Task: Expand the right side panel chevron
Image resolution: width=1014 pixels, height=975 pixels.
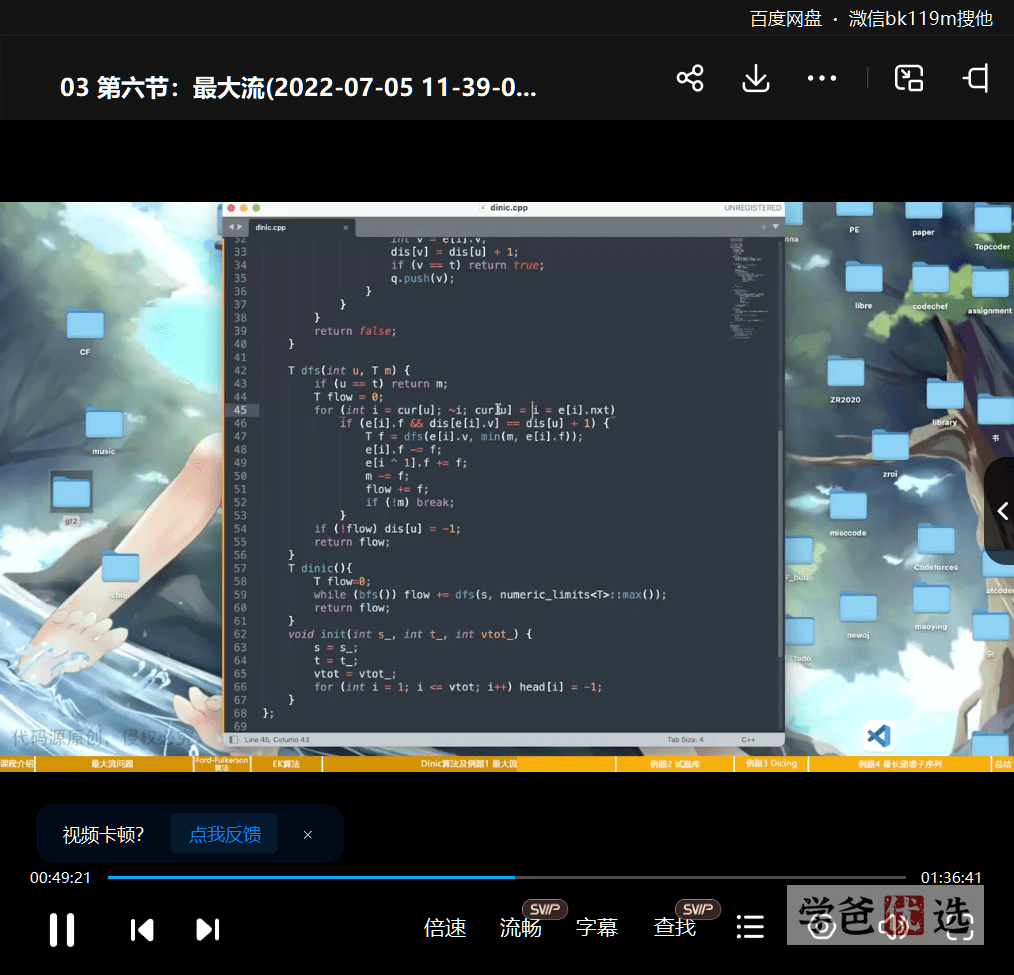Action: tap(1002, 511)
